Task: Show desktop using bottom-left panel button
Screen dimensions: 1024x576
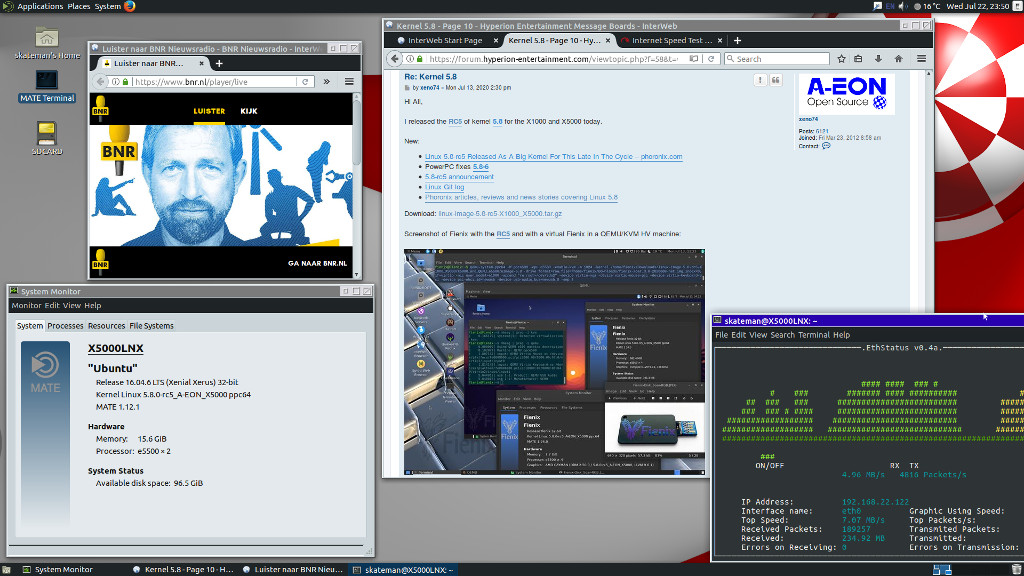Action: click(6, 569)
